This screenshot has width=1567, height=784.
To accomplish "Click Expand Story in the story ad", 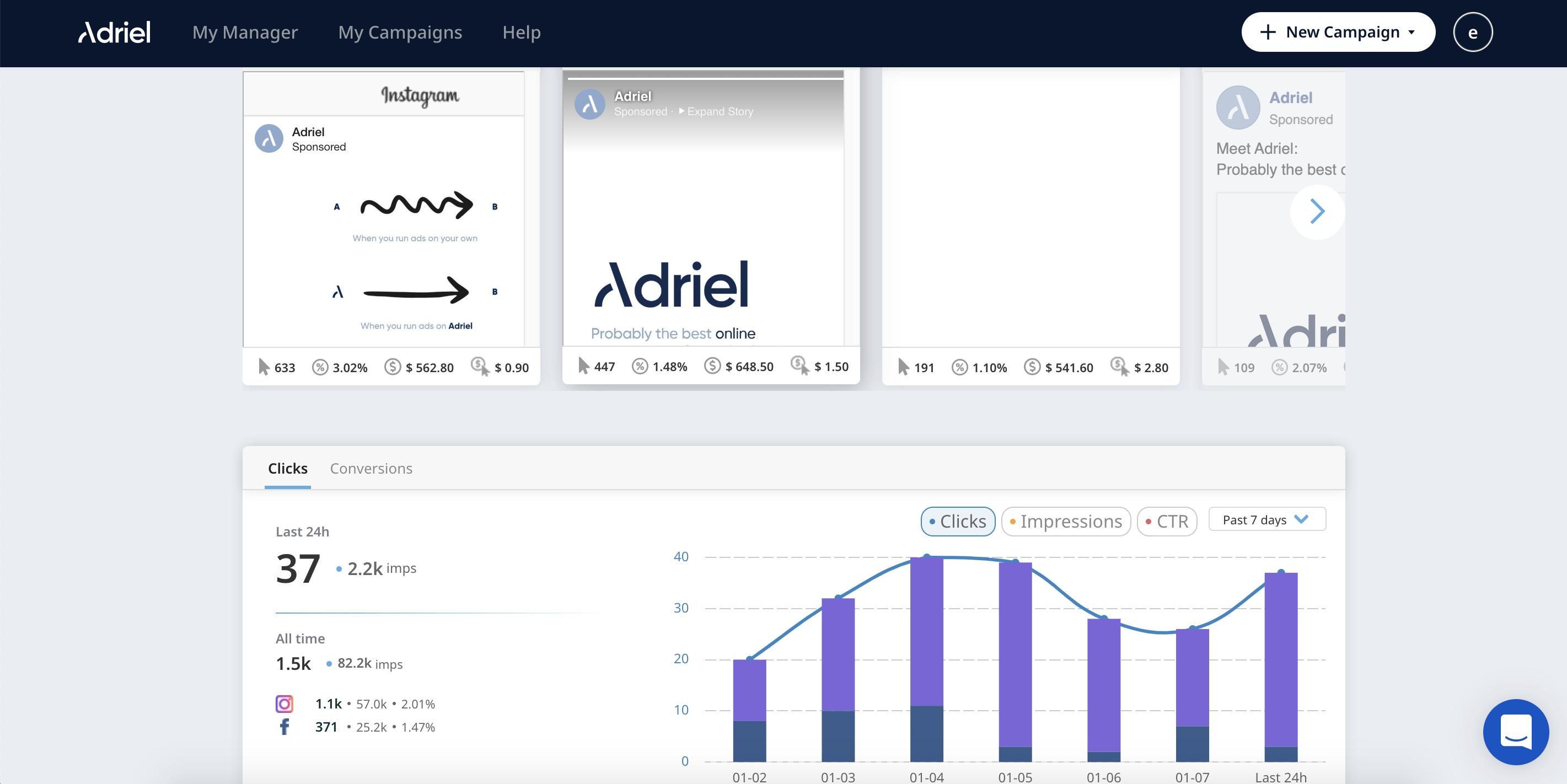I will coord(716,111).
